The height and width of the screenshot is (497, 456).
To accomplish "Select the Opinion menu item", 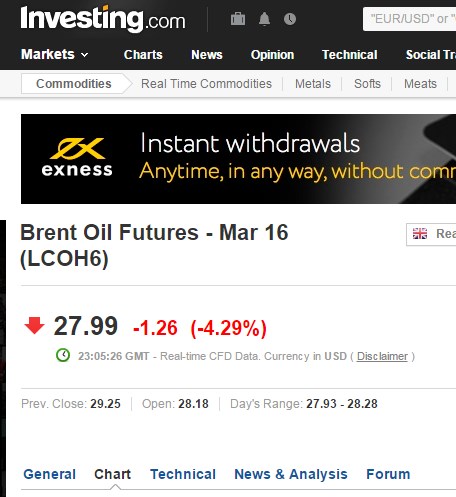I will (272, 55).
